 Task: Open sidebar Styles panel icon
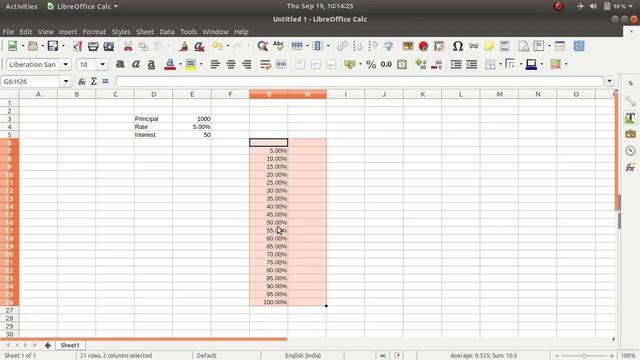(630, 118)
